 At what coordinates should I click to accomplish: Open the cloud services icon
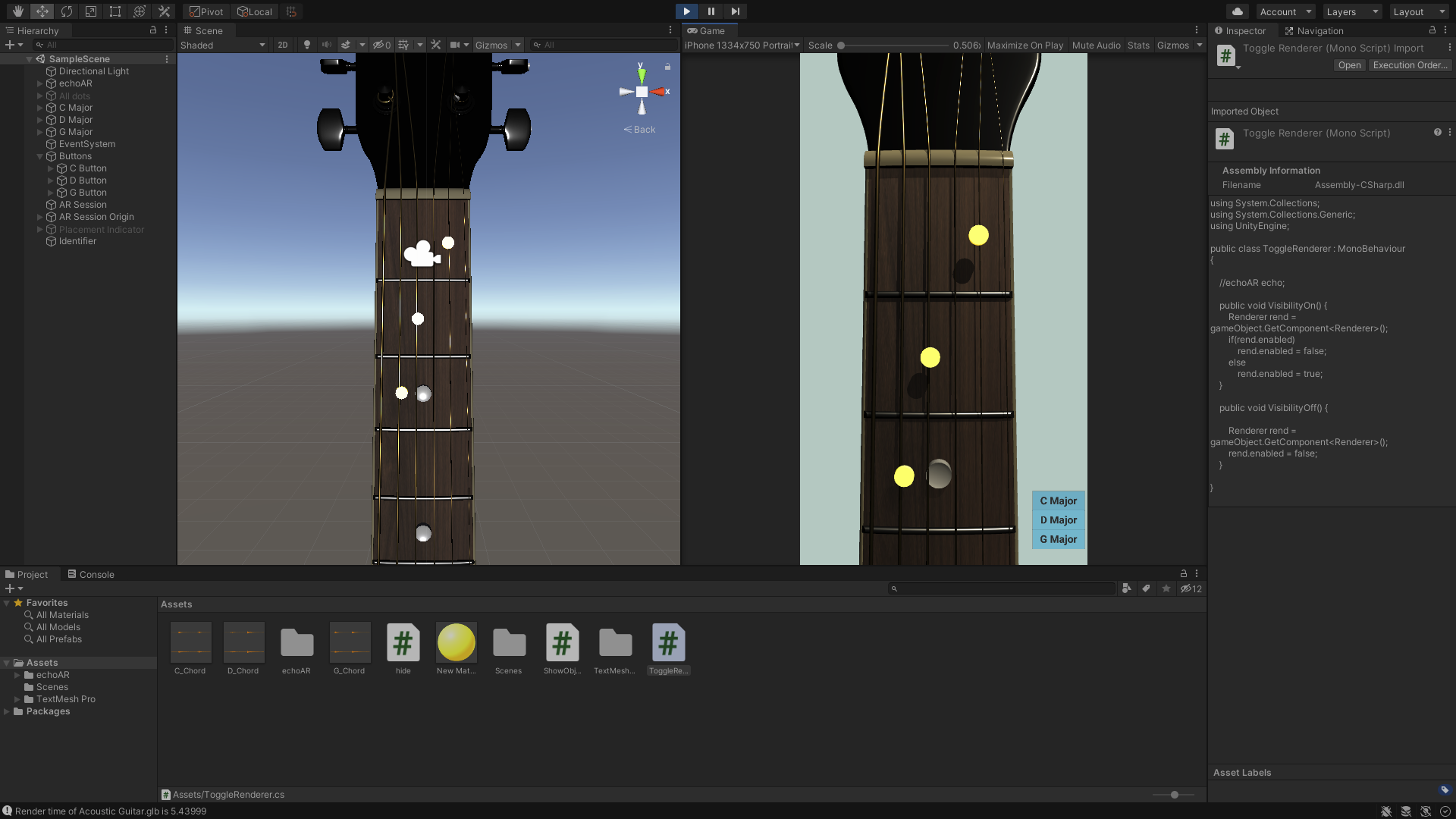pos(1238,11)
